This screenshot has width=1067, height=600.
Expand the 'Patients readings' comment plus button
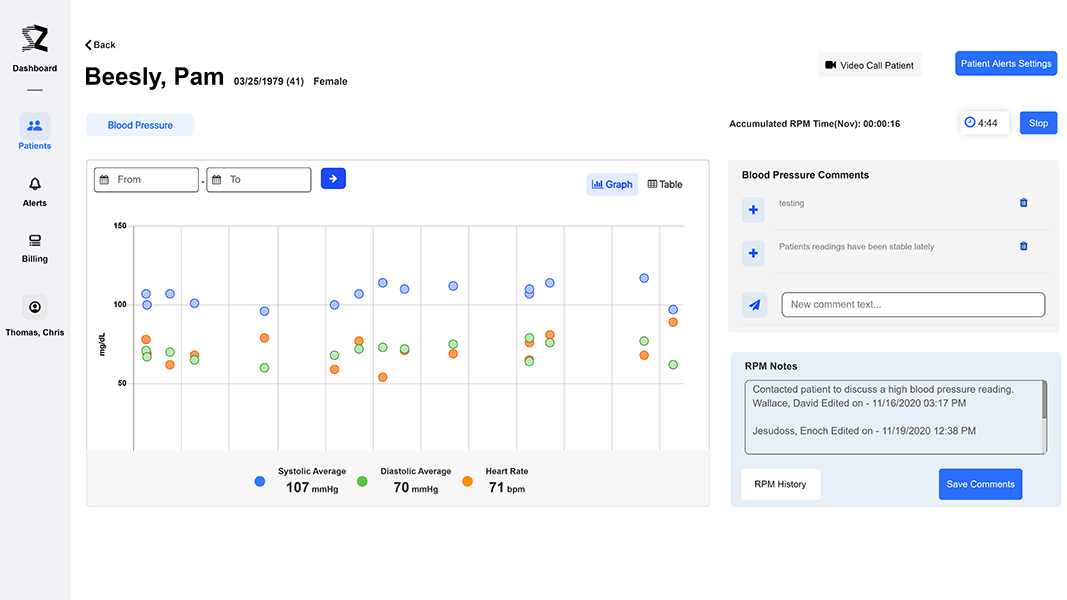tap(754, 253)
